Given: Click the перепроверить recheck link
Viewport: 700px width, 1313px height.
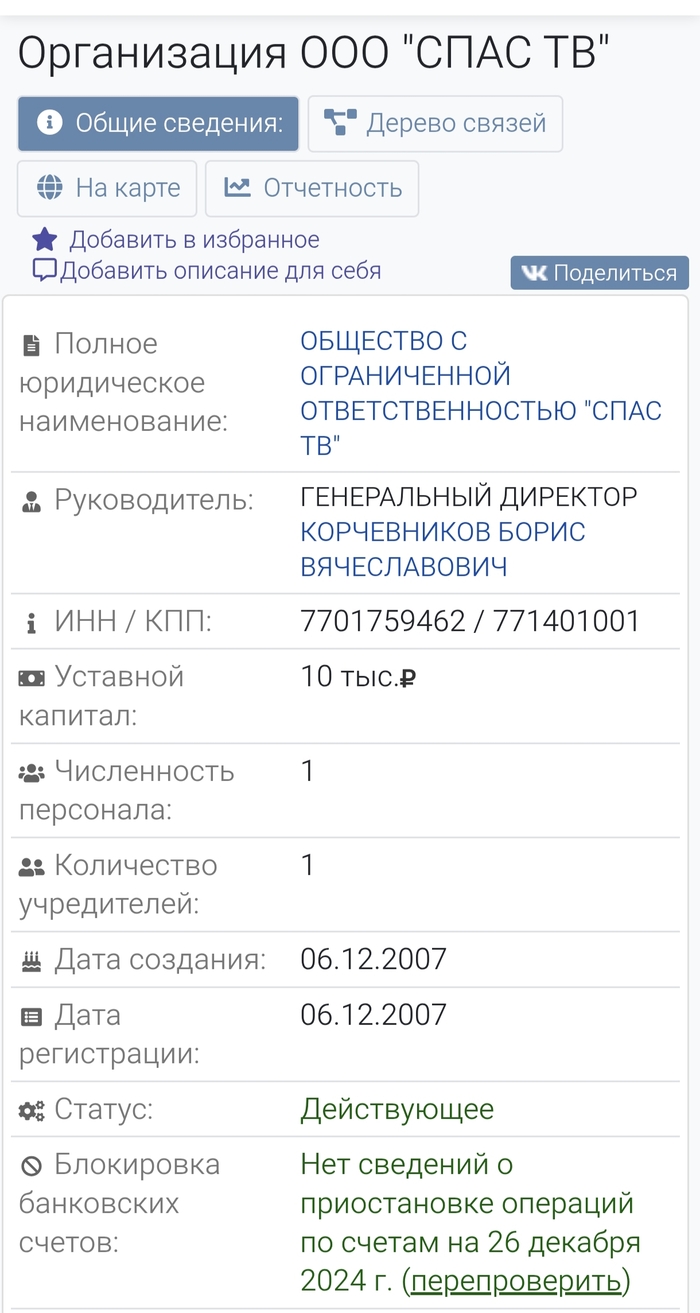Looking at the screenshot, I should 516,1281.
